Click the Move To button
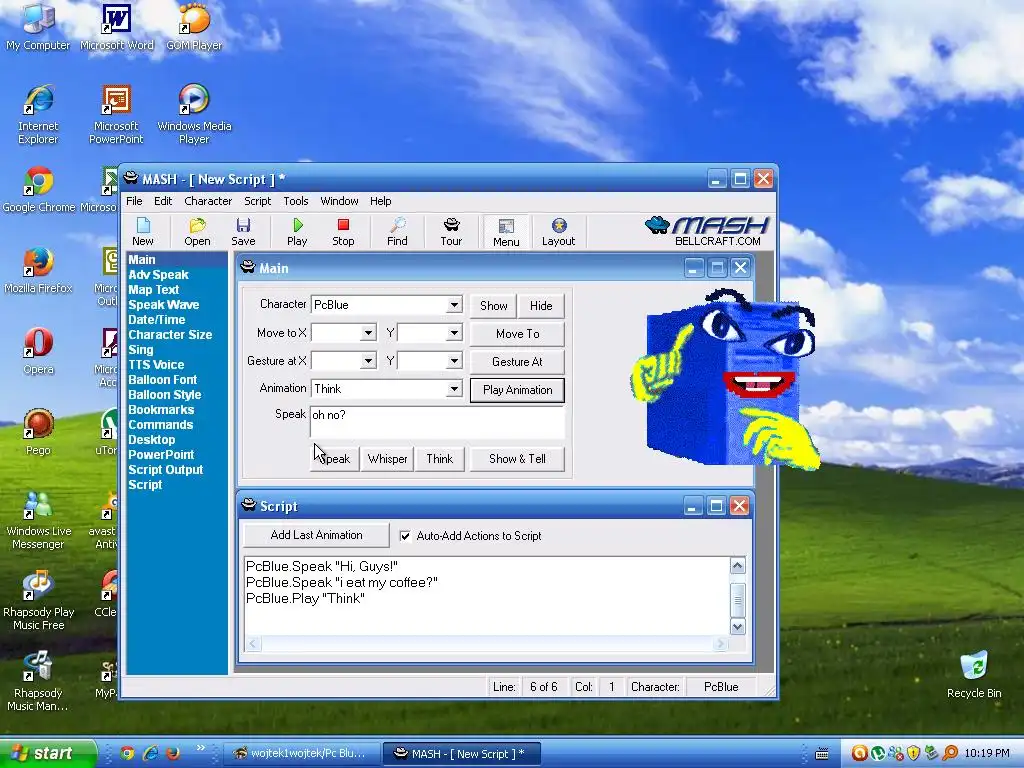1024x768 pixels. pos(517,334)
